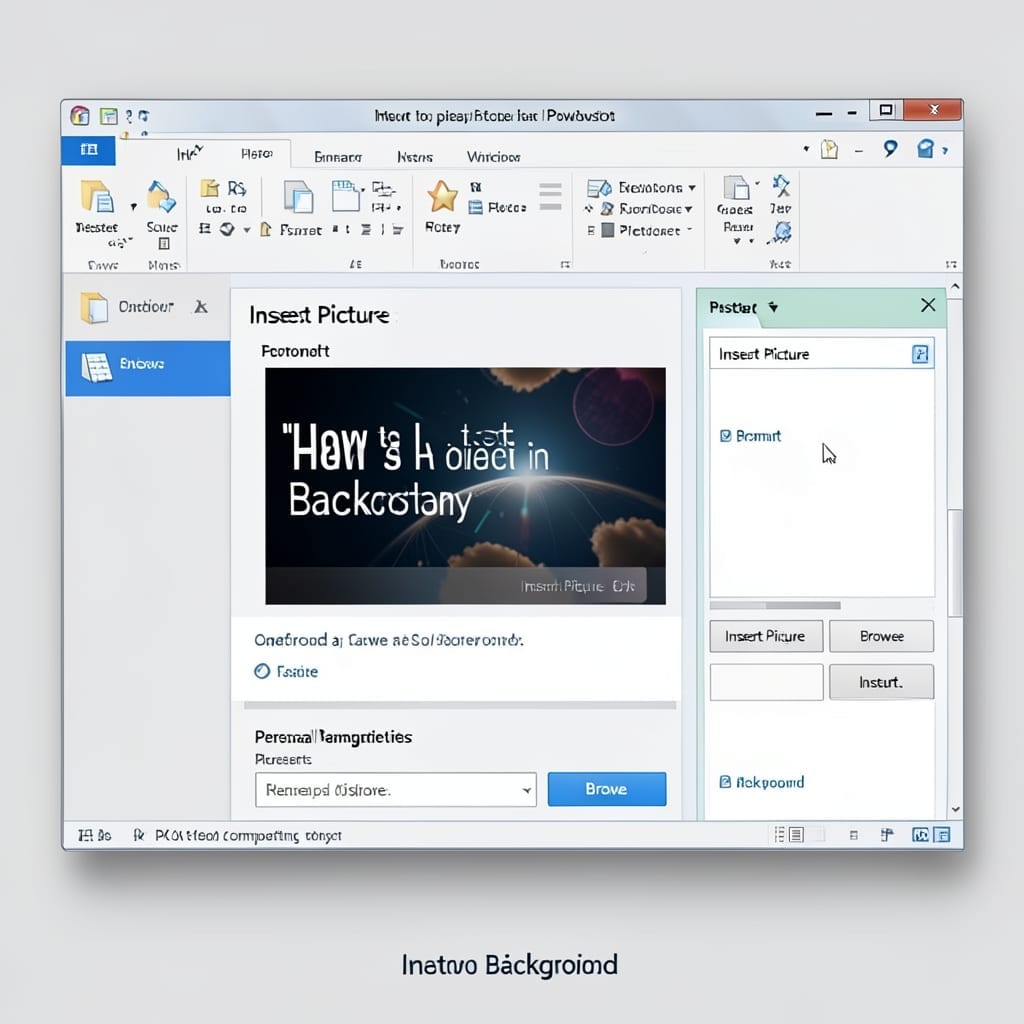Viewport: 1024px width, 1024px height.
Task: Open the blue File tab
Action: [88, 150]
